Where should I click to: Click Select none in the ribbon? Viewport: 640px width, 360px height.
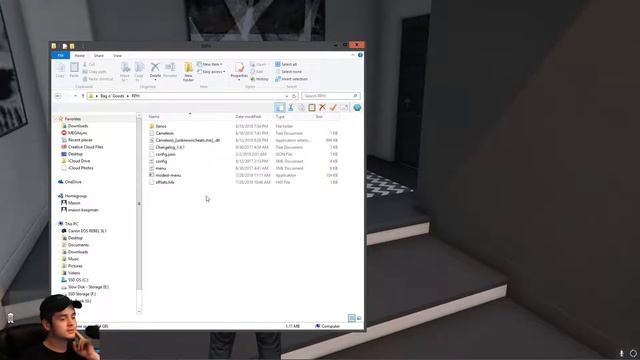tap(289, 71)
